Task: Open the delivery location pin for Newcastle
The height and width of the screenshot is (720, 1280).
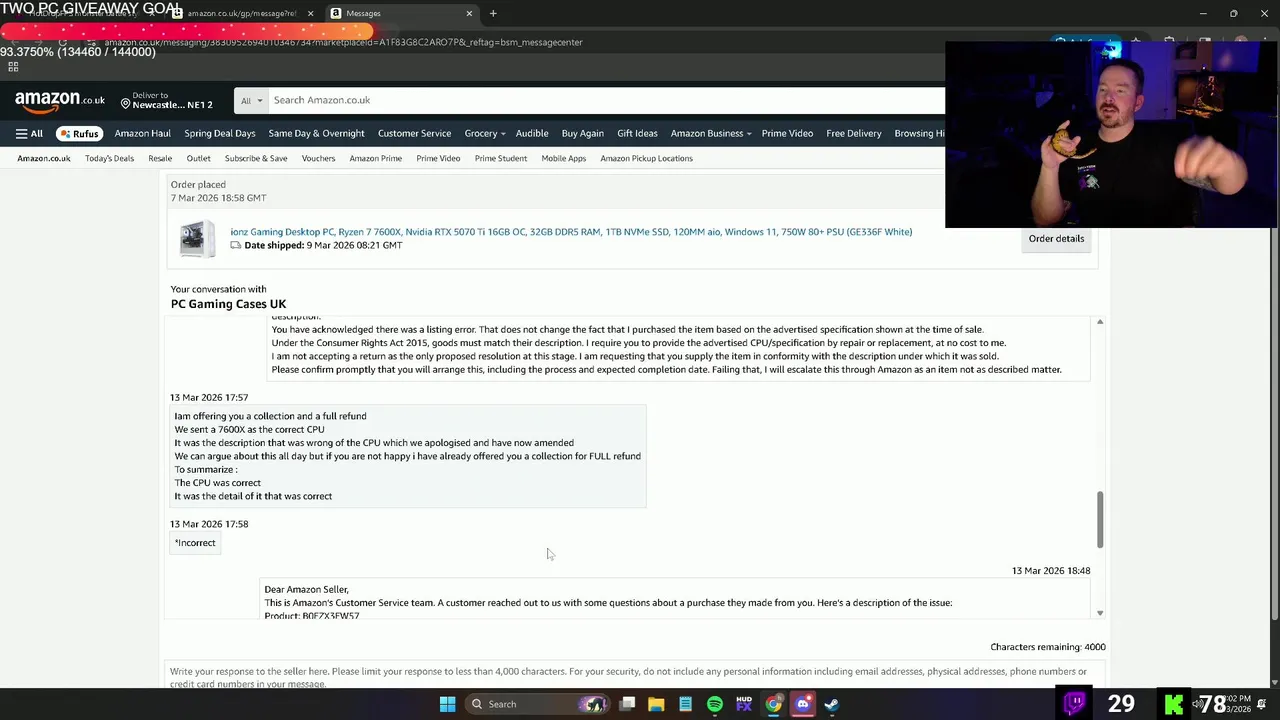Action: 166,100
